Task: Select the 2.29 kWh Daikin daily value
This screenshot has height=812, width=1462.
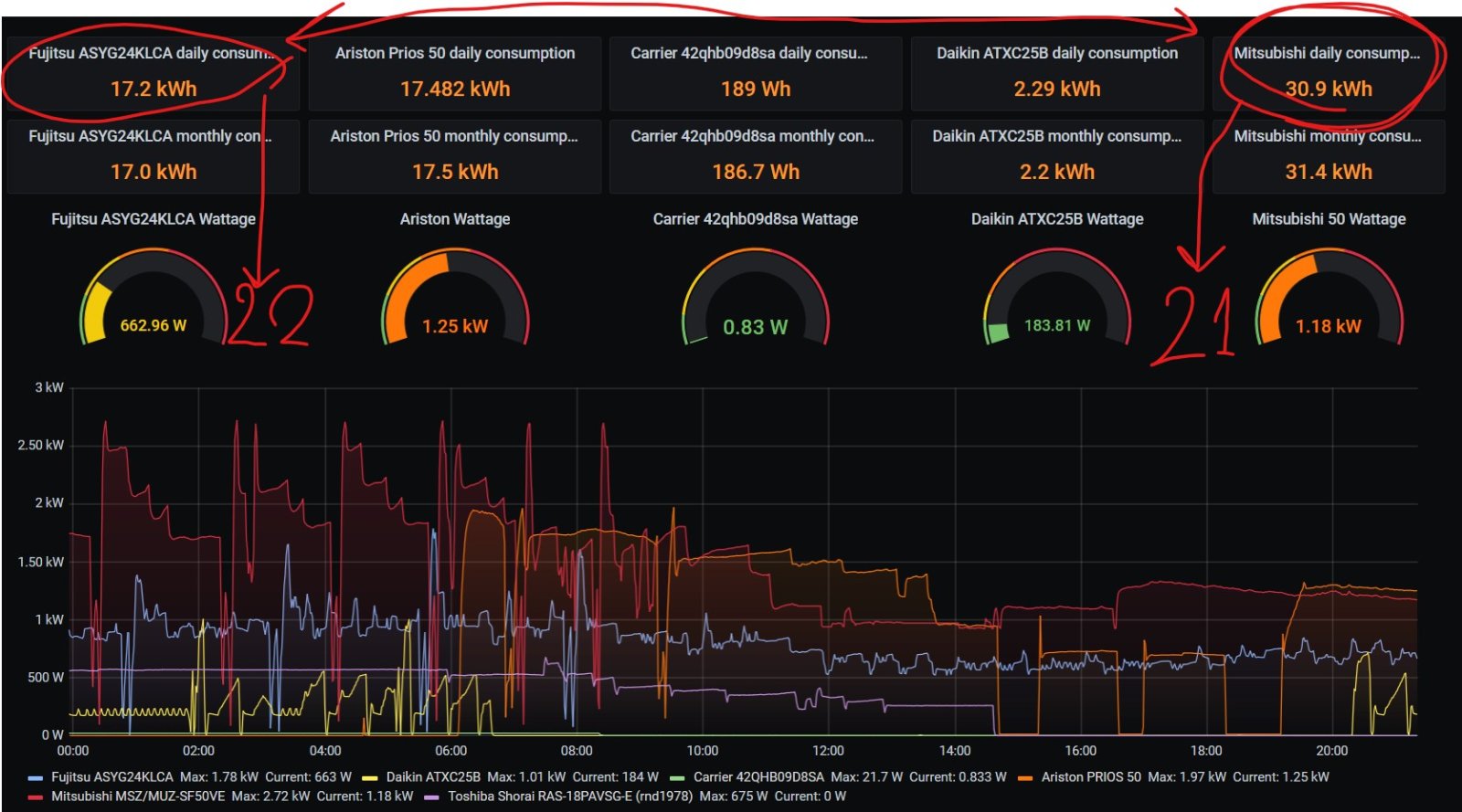Action: pos(1057,89)
